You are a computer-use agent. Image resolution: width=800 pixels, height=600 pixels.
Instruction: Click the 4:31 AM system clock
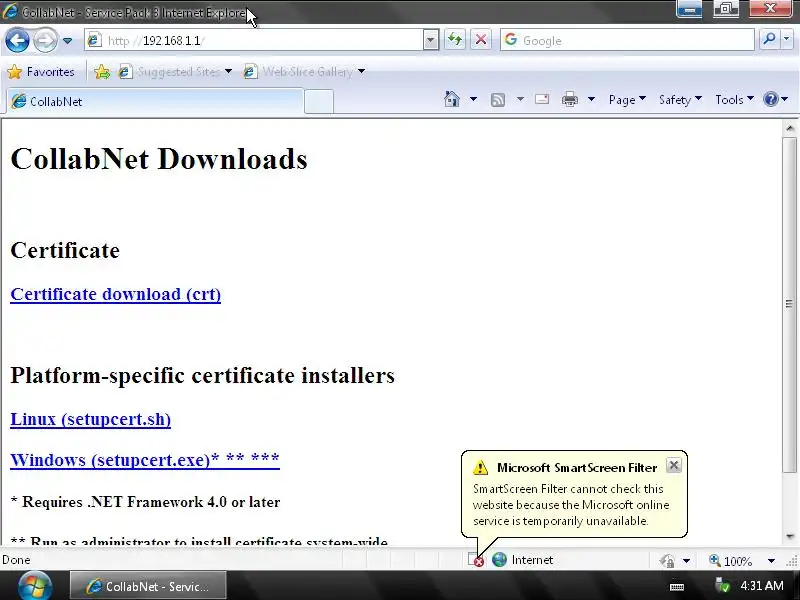(x=762, y=586)
